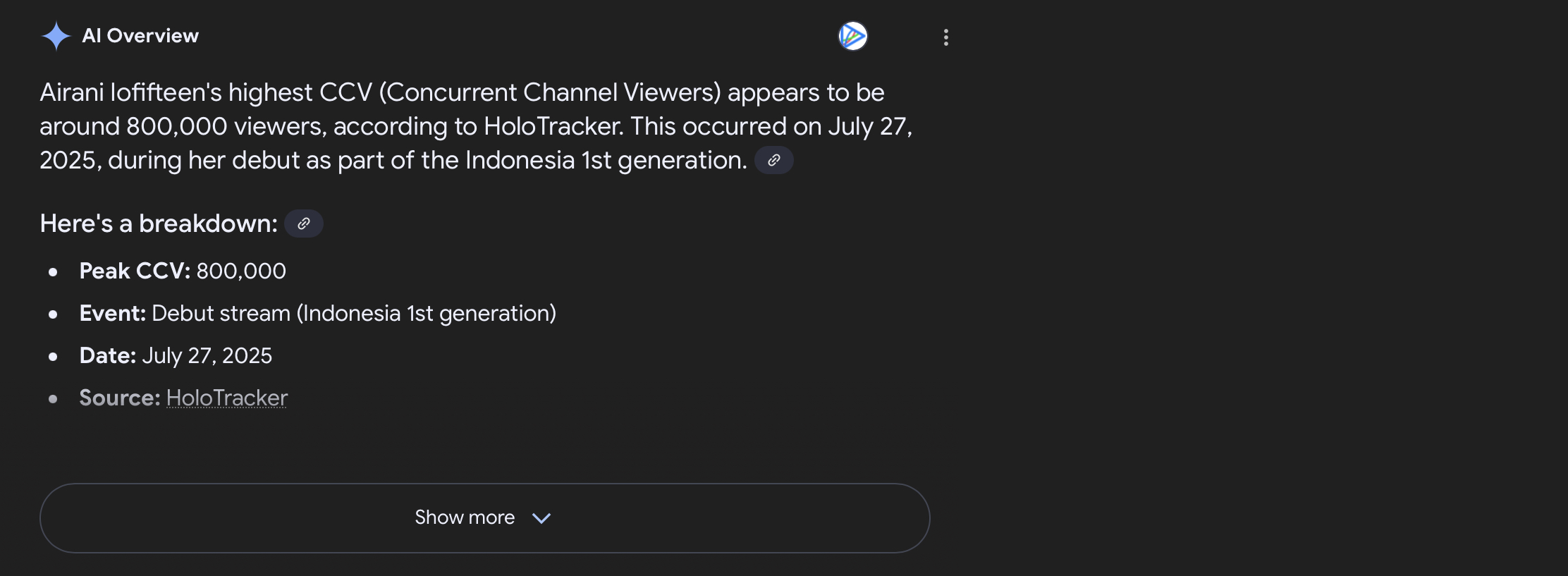Click the AI Overview sparkle icon
1568x576 pixels.
(x=56, y=36)
